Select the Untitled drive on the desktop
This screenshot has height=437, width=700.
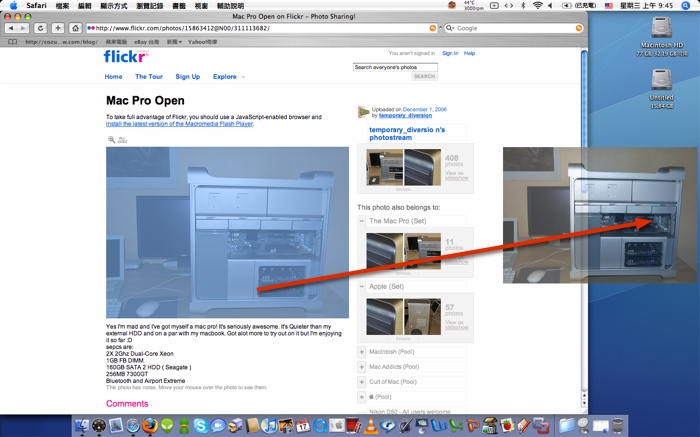click(661, 80)
